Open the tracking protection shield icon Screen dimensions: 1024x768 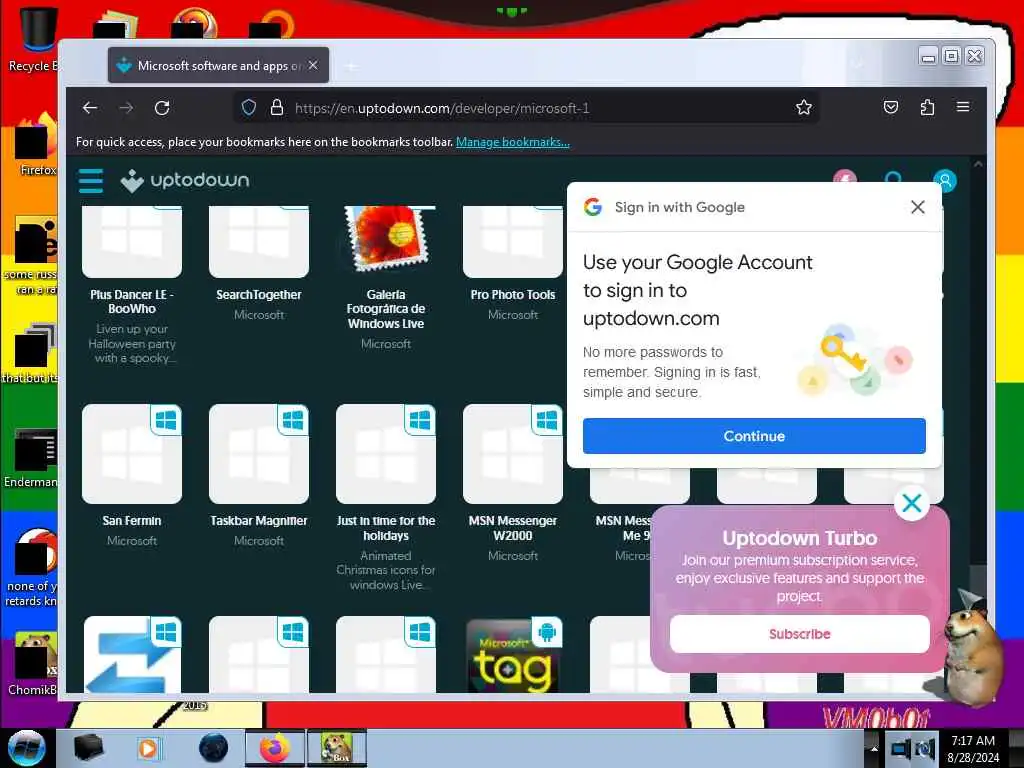point(249,108)
